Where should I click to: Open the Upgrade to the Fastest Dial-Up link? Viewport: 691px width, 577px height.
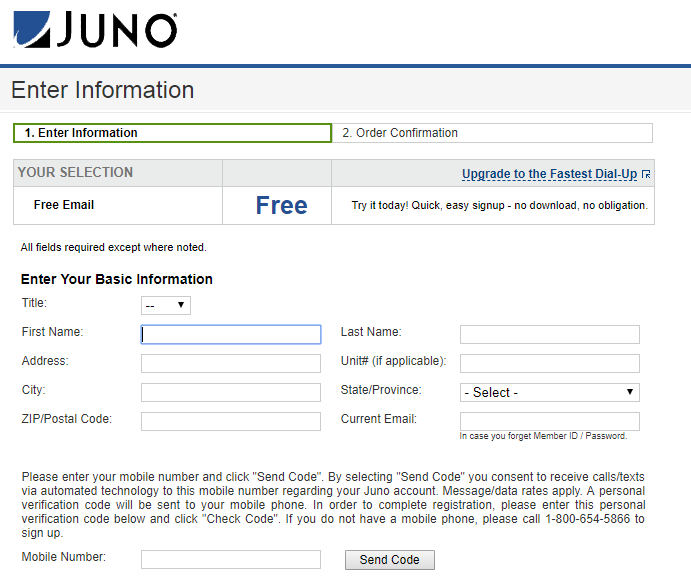pos(550,174)
